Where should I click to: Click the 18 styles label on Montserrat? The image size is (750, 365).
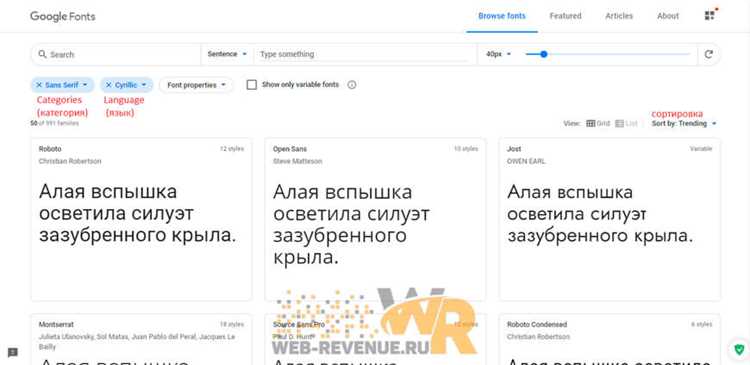coord(232,324)
